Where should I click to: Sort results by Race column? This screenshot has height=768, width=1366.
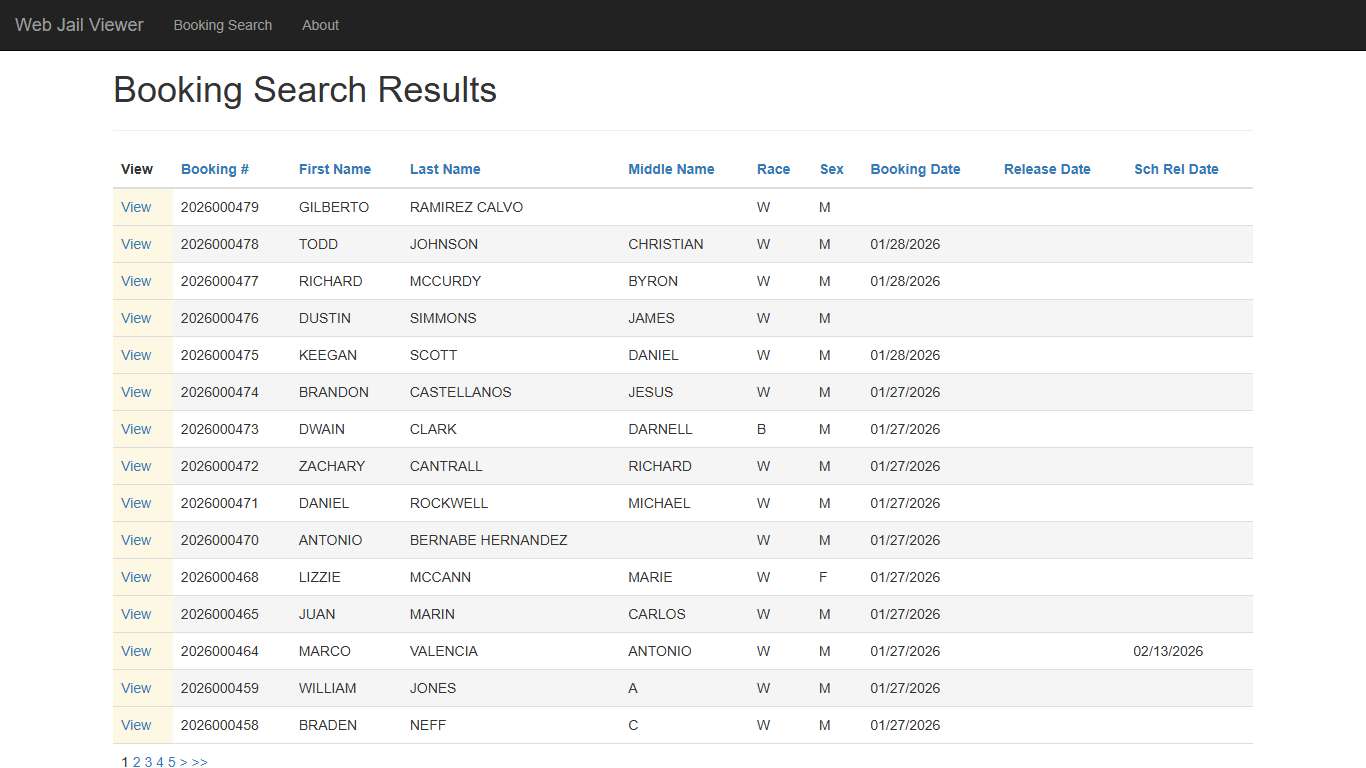[773, 169]
